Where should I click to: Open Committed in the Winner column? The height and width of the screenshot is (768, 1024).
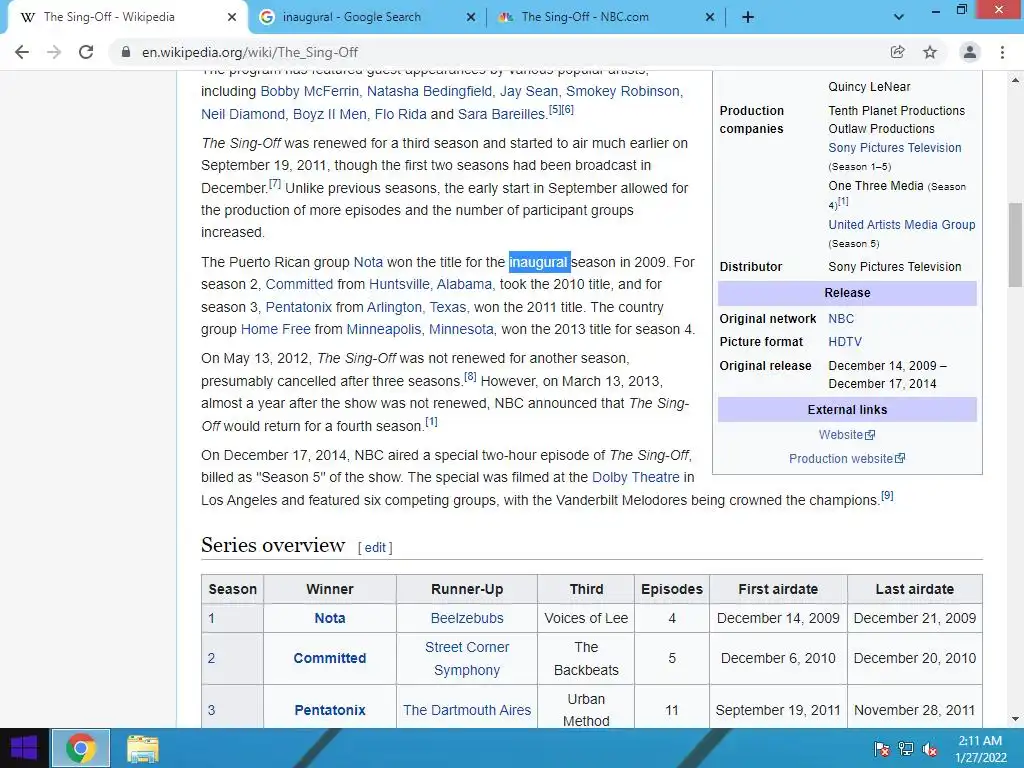tap(330, 658)
